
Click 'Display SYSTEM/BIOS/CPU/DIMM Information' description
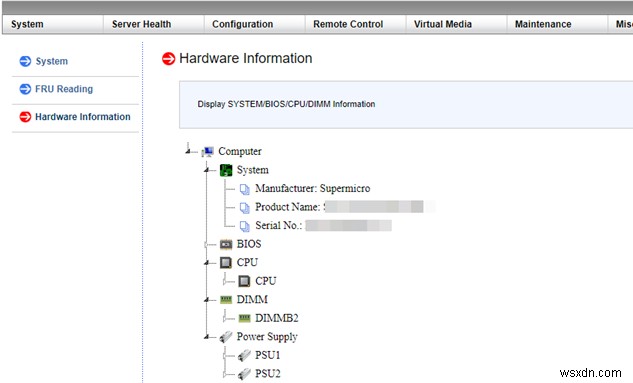(x=286, y=104)
